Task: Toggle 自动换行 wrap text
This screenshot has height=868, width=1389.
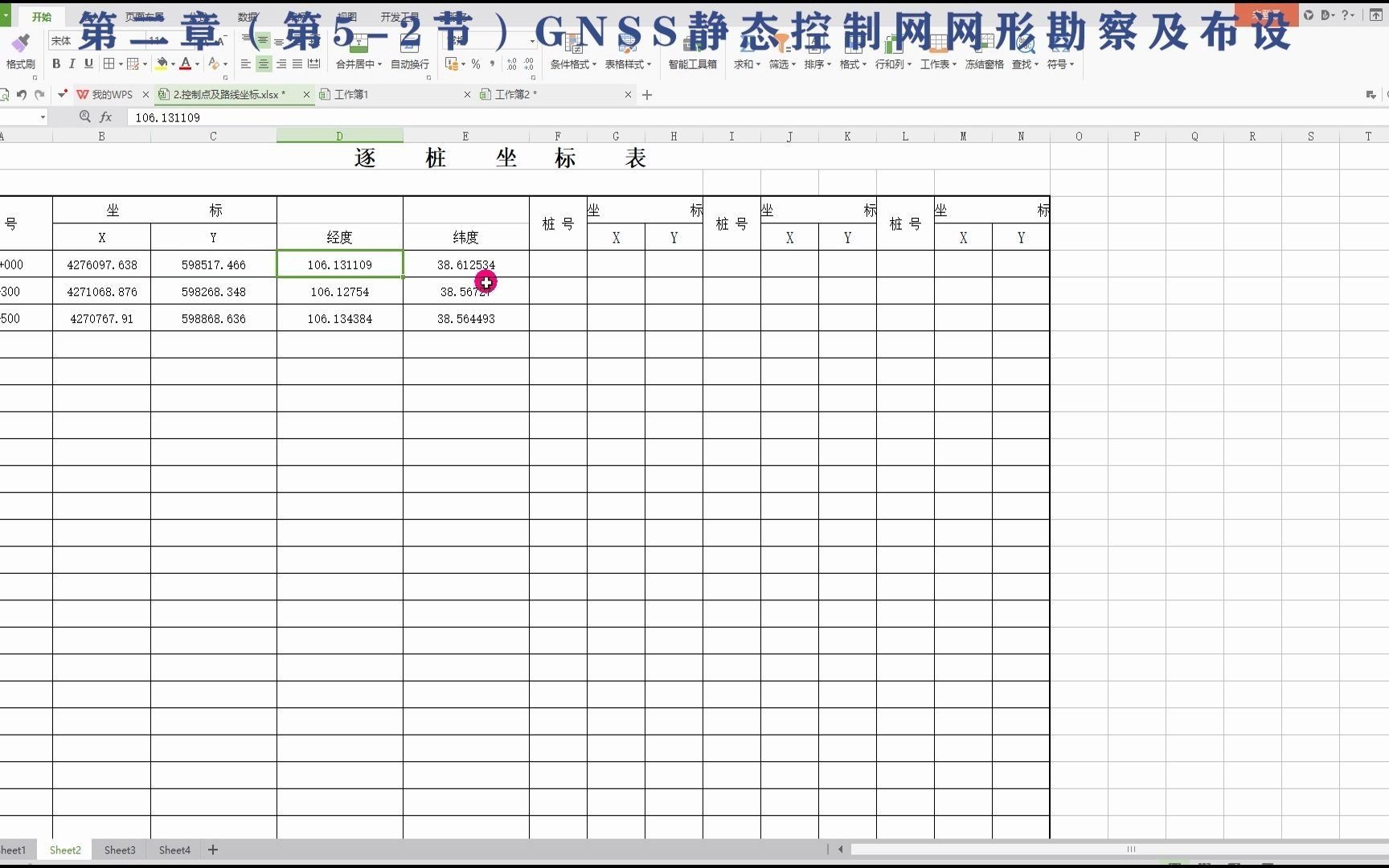Action: (410, 54)
